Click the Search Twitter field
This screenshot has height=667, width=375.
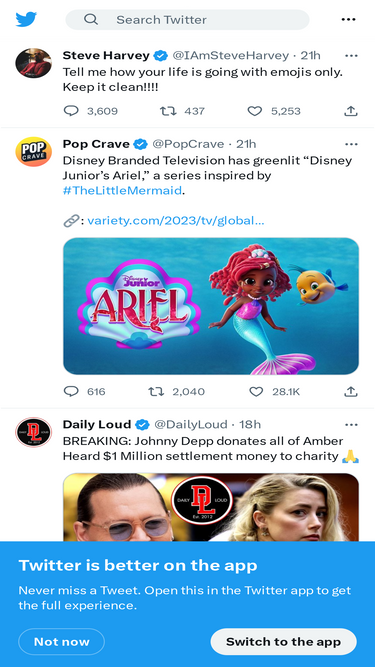tap(187, 20)
